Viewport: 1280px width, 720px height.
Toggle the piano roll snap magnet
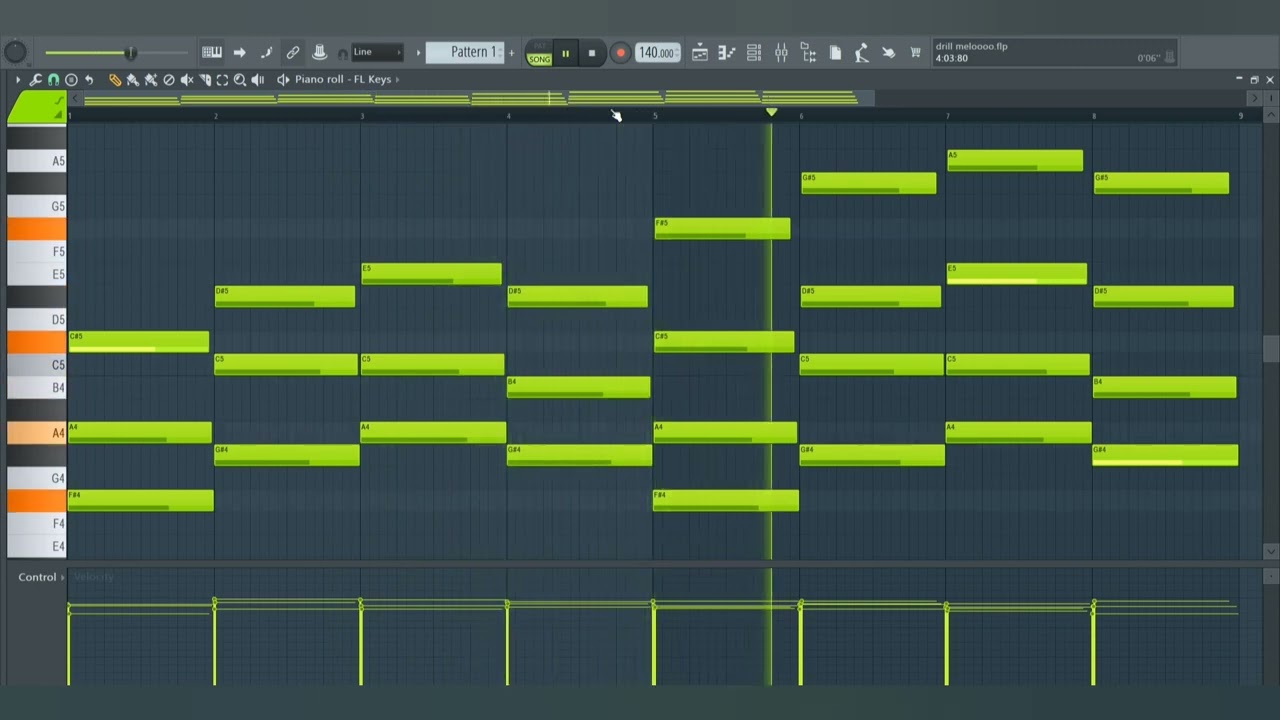[53, 79]
